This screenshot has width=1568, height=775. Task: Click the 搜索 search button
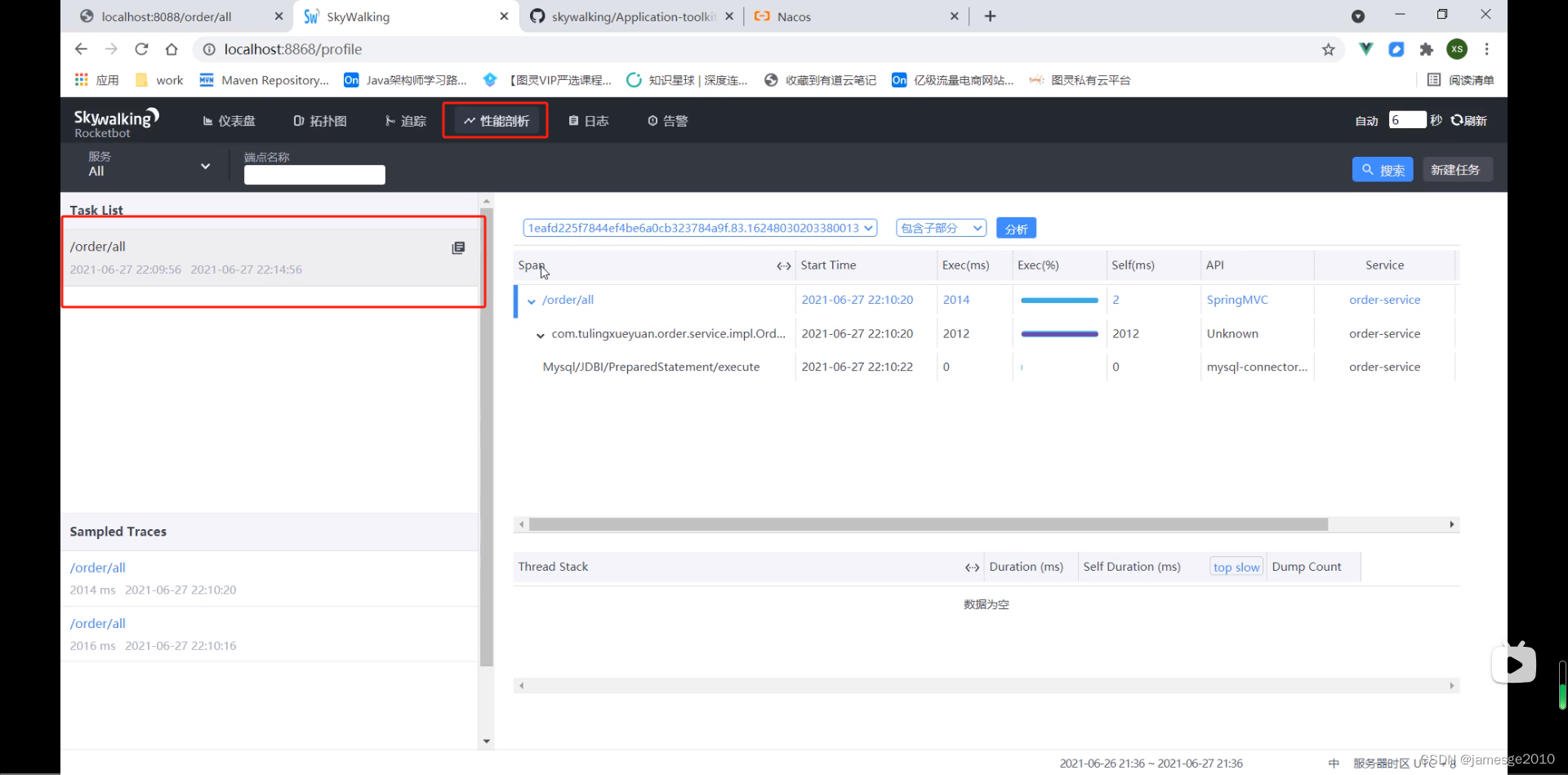click(x=1383, y=170)
